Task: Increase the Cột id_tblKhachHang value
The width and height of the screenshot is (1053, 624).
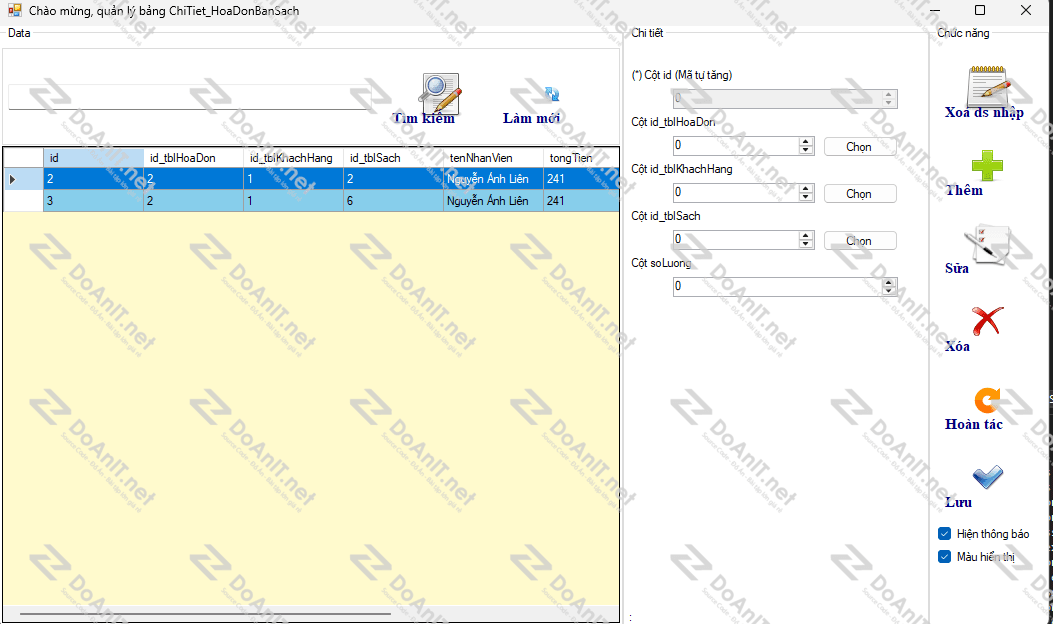Action: tap(806, 188)
